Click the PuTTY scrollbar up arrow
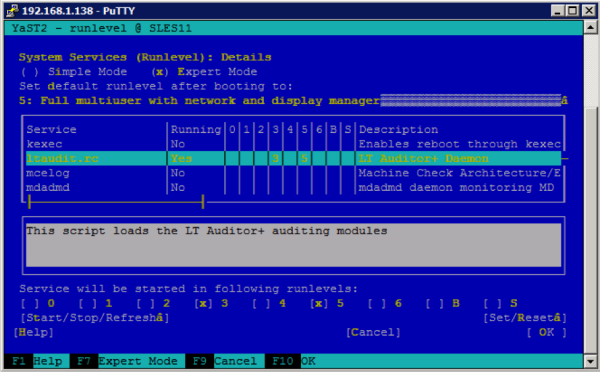The image size is (600, 372). (x=590, y=28)
